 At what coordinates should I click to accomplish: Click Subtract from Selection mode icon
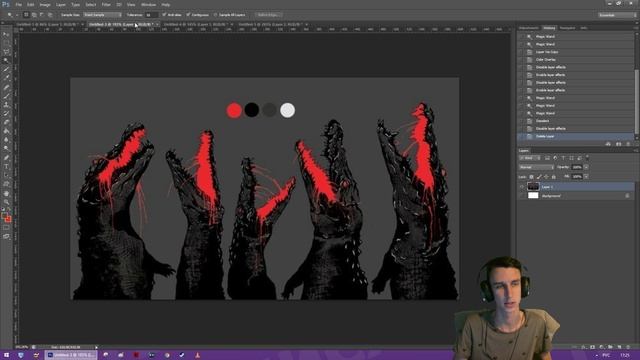pyautogui.click(x=42, y=15)
